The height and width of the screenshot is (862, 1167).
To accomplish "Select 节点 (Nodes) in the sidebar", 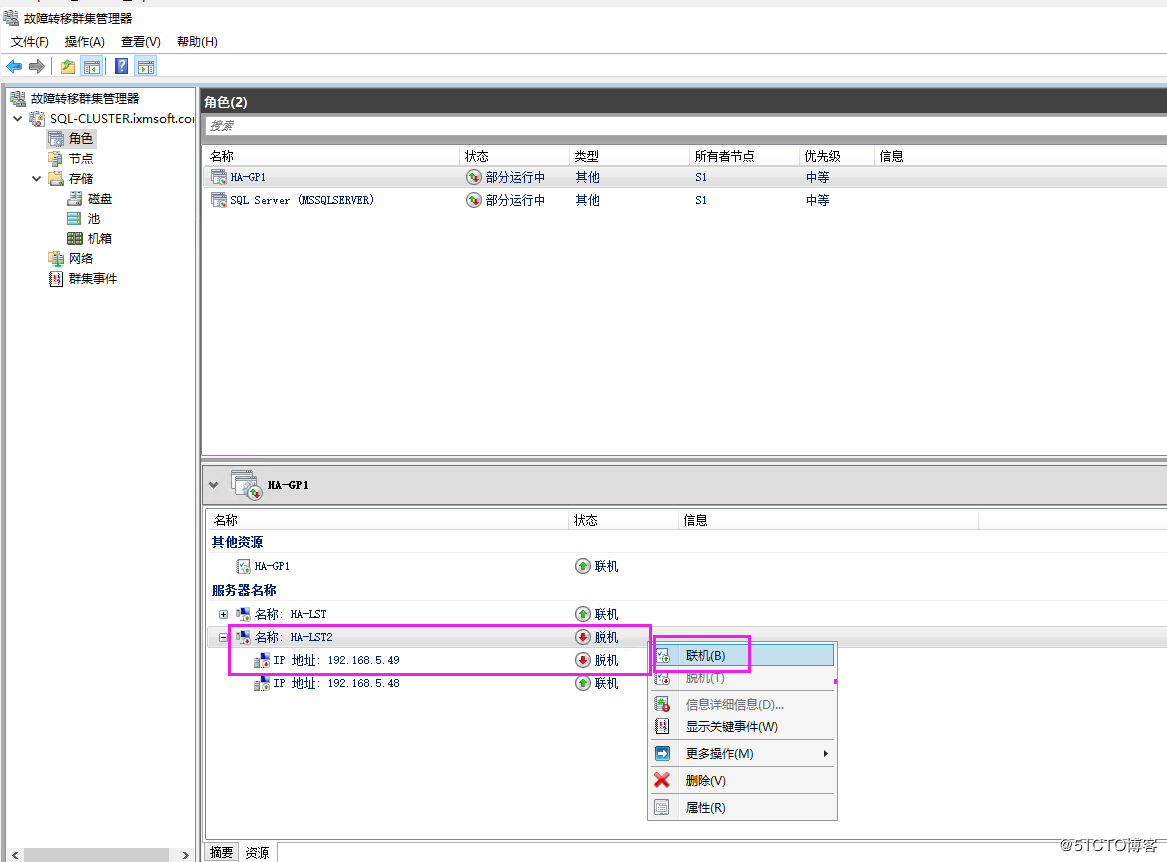I will (x=78, y=158).
